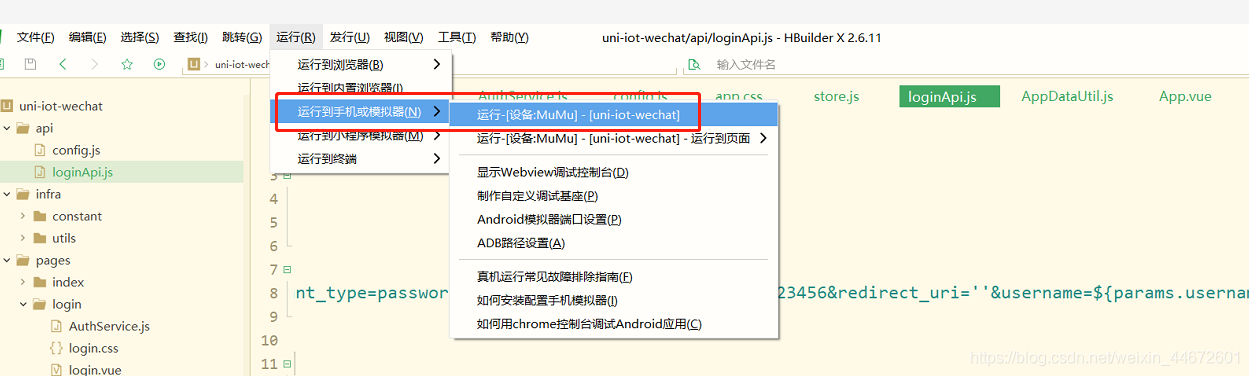Click line number 8 in the gutter
Viewport: 1249px width, 376px height.
(273, 293)
